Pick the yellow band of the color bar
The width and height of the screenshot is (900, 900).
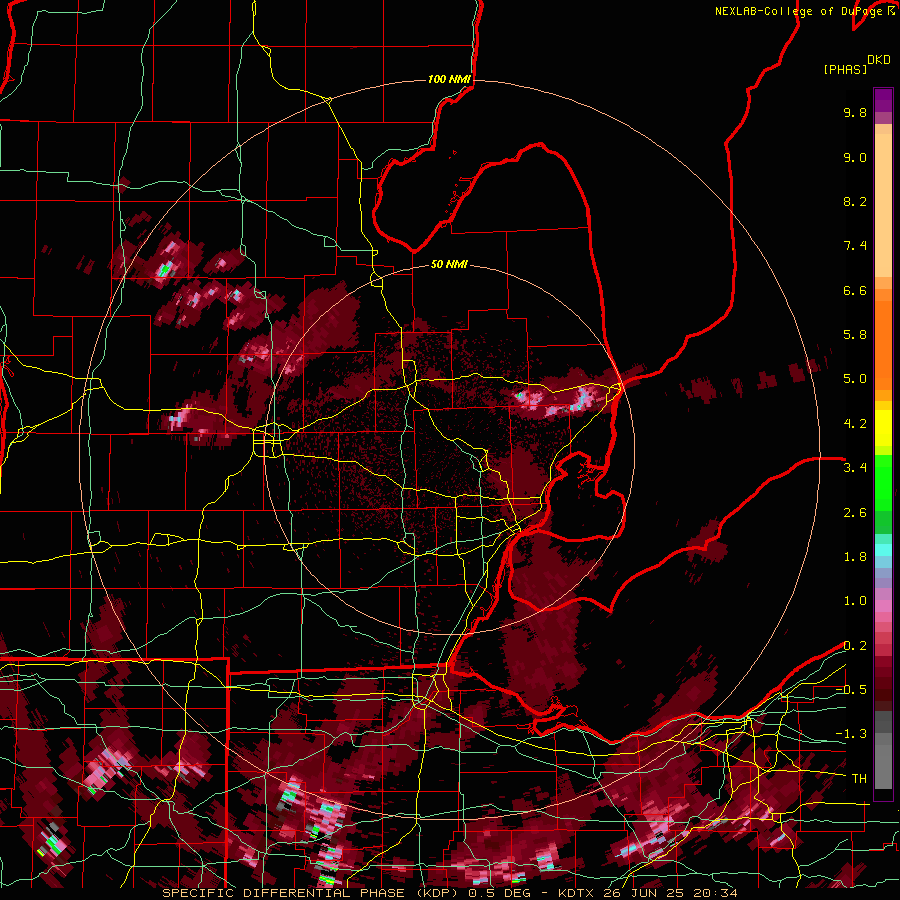click(883, 428)
